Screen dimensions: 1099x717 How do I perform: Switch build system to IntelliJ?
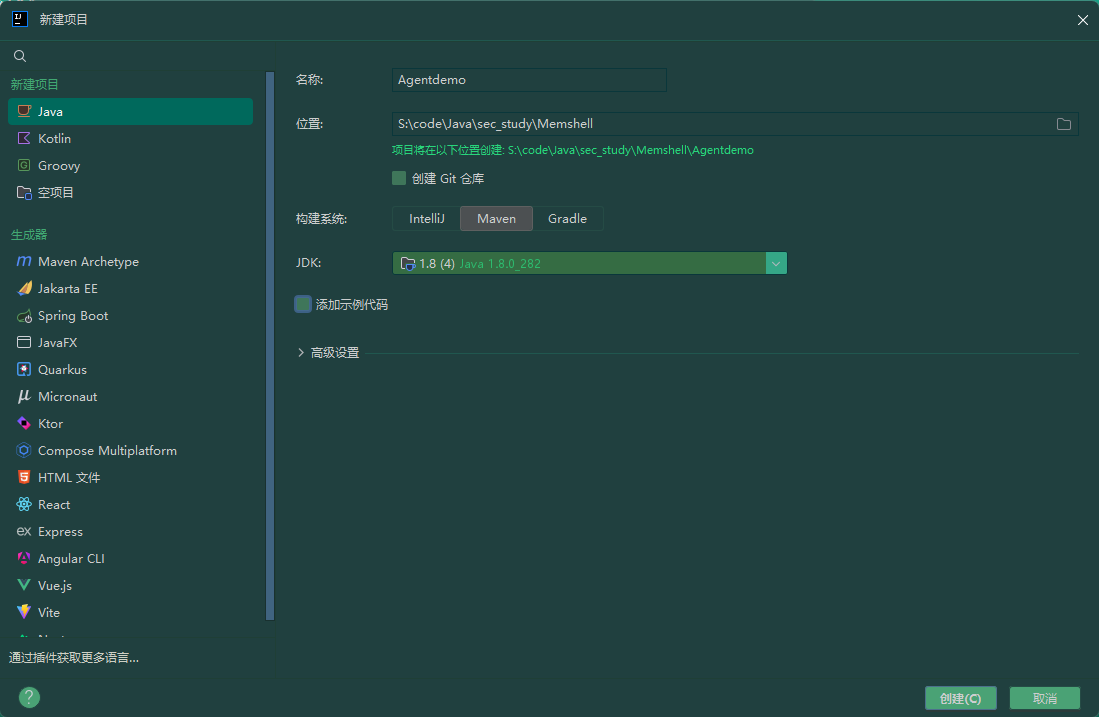pyautogui.click(x=426, y=219)
